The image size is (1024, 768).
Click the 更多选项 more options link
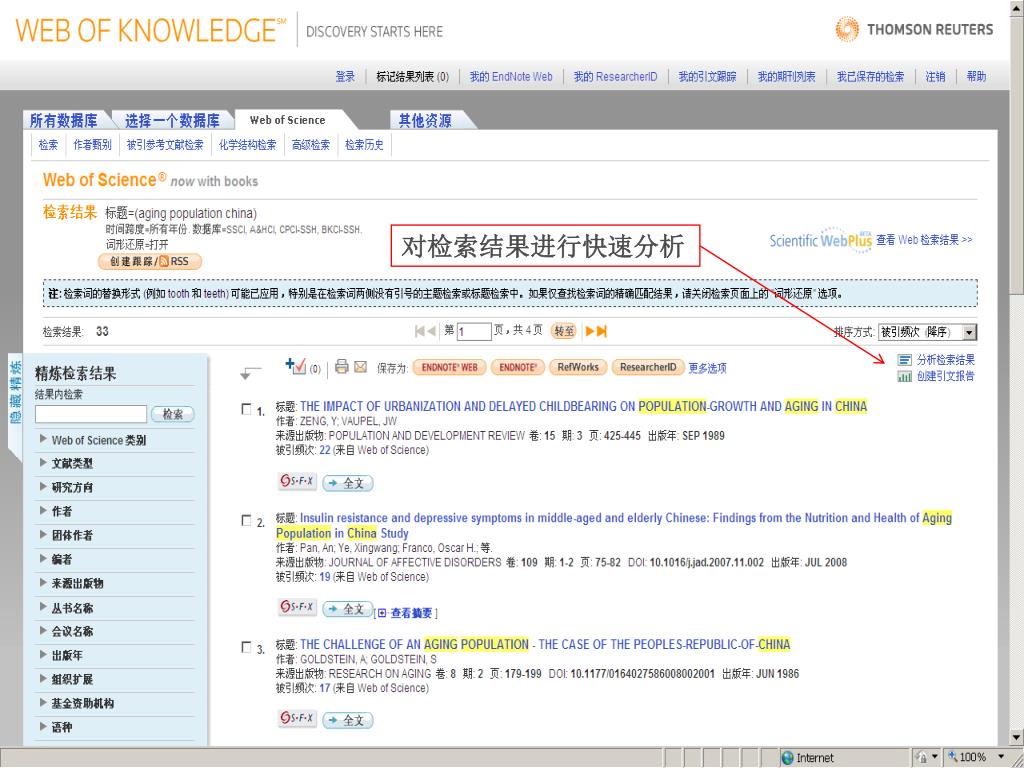pos(707,368)
